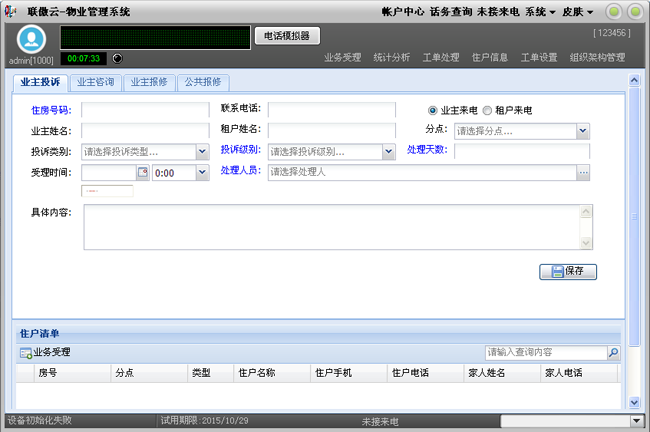Click the round record indicator beside the timer

click(117, 58)
